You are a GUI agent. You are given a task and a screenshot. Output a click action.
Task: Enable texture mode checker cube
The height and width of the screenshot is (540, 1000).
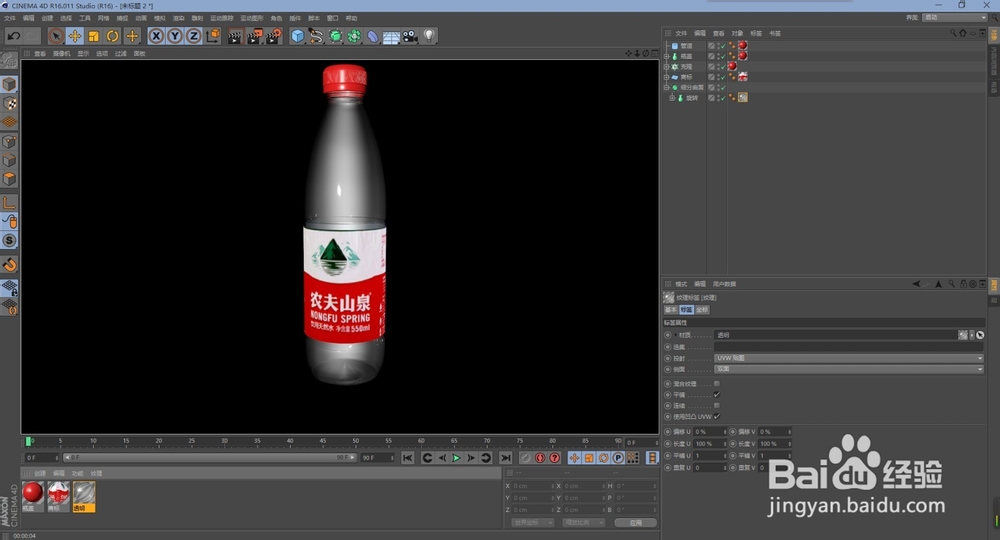click(x=9, y=103)
